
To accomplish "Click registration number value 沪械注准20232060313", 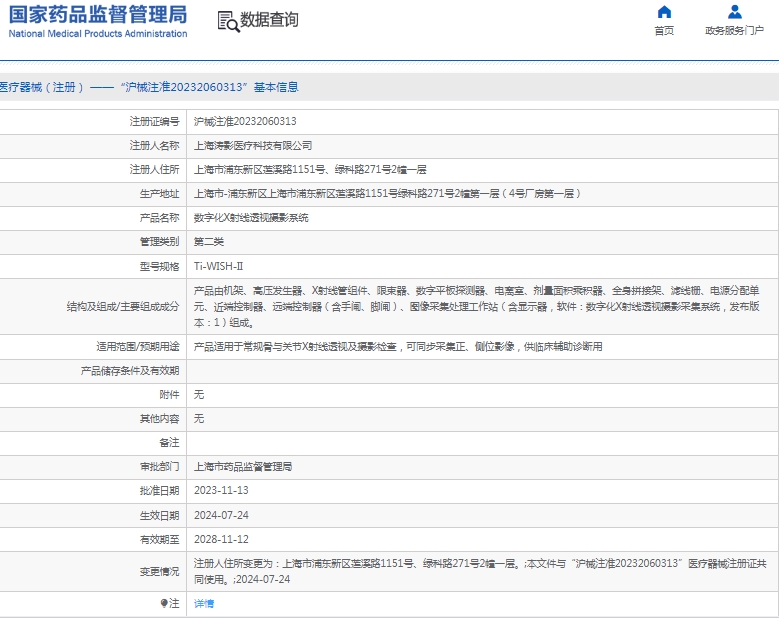I will [x=245, y=121].
